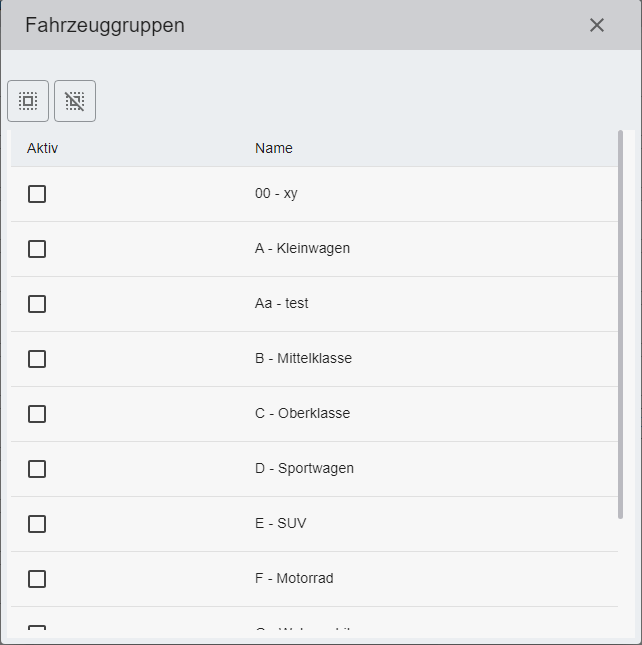Tick the F - Motorrad checkbox
The width and height of the screenshot is (642, 645).
tap(37, 579)
